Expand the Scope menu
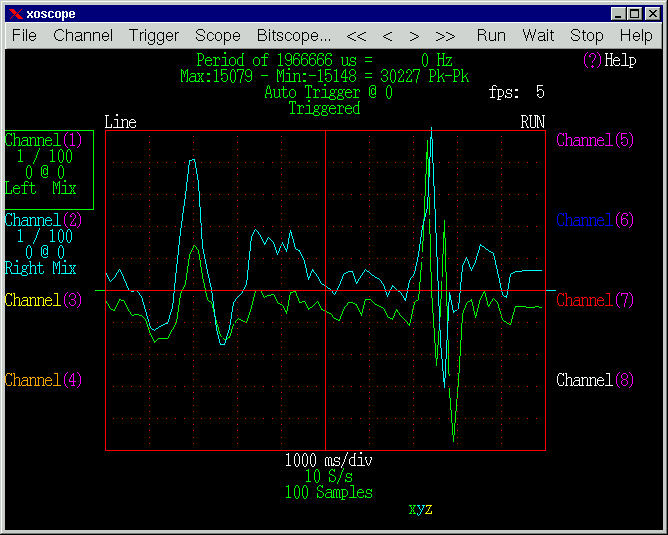This screenshot has height=535, width=668. [x=217, y=35]
